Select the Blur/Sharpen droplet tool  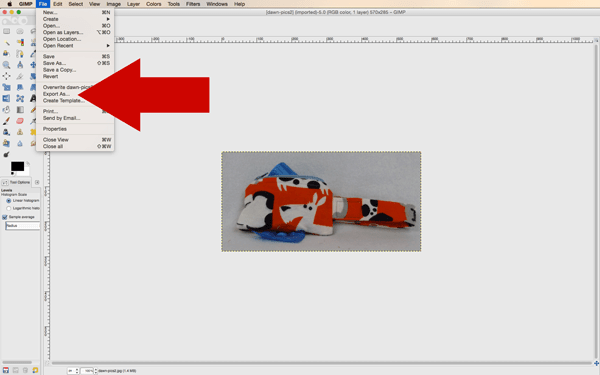click(x=20, y=143)
